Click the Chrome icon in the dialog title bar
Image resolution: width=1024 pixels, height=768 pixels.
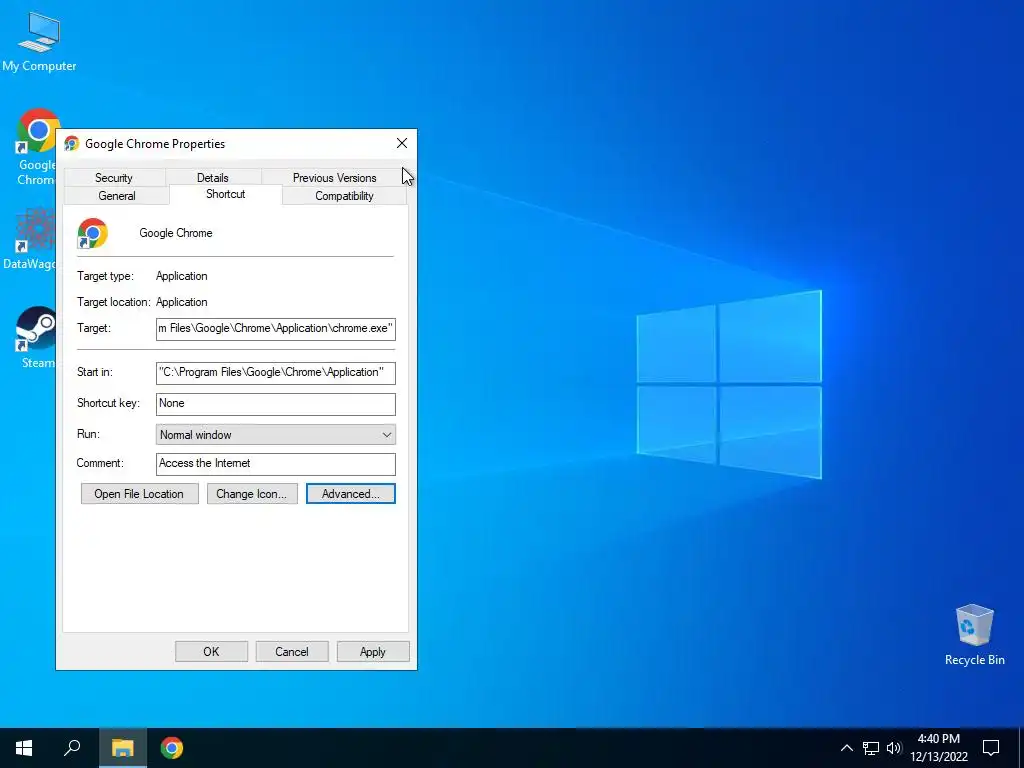pos(72,144)
